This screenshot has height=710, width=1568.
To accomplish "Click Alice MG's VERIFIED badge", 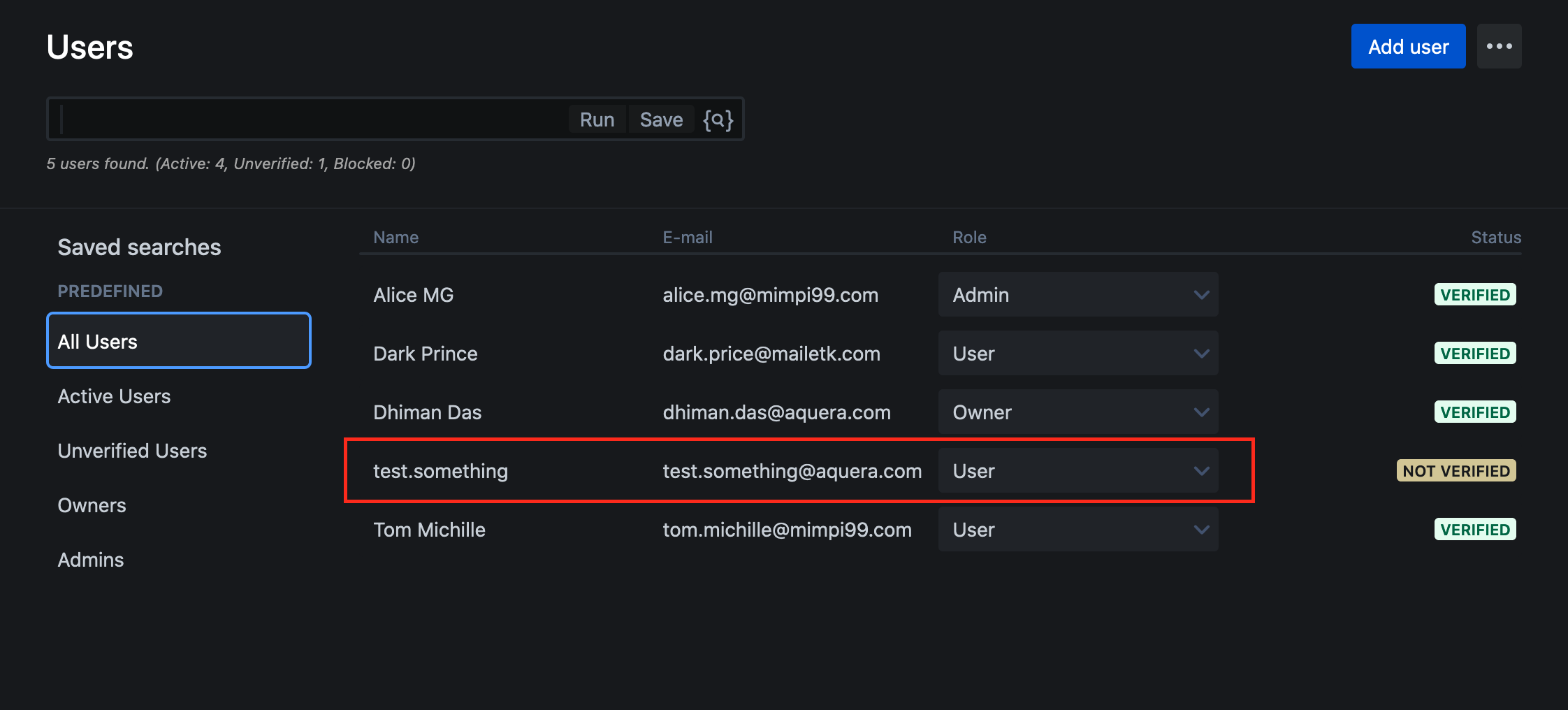I will tap(1475, 294).
